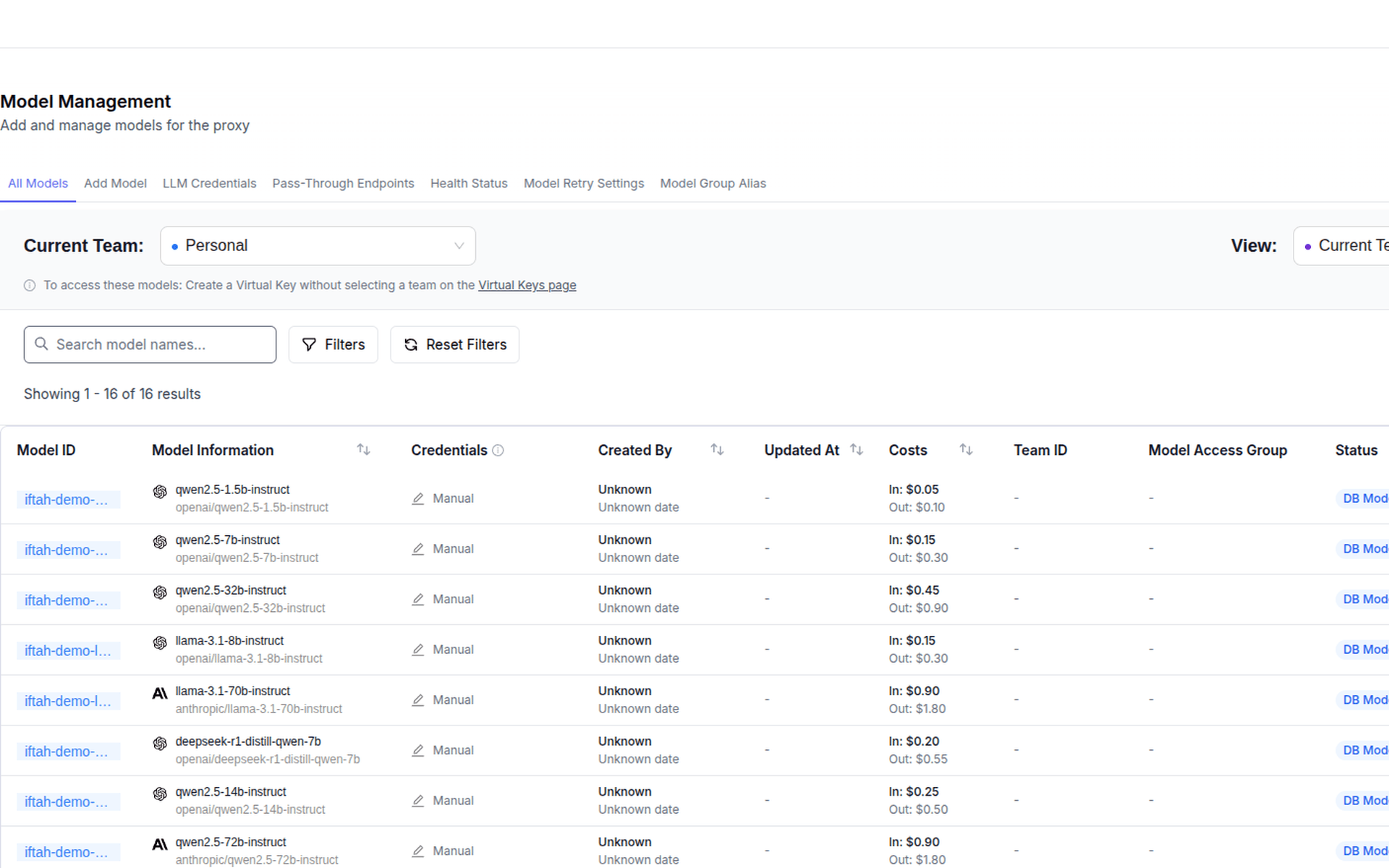Click the 'Out: $0.55' cost value

pos(918,759)
